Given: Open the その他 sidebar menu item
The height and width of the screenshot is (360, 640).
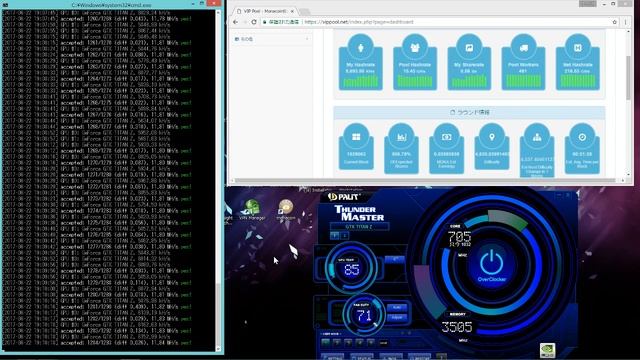Looking at the screenshot, I should coord(271,39).
